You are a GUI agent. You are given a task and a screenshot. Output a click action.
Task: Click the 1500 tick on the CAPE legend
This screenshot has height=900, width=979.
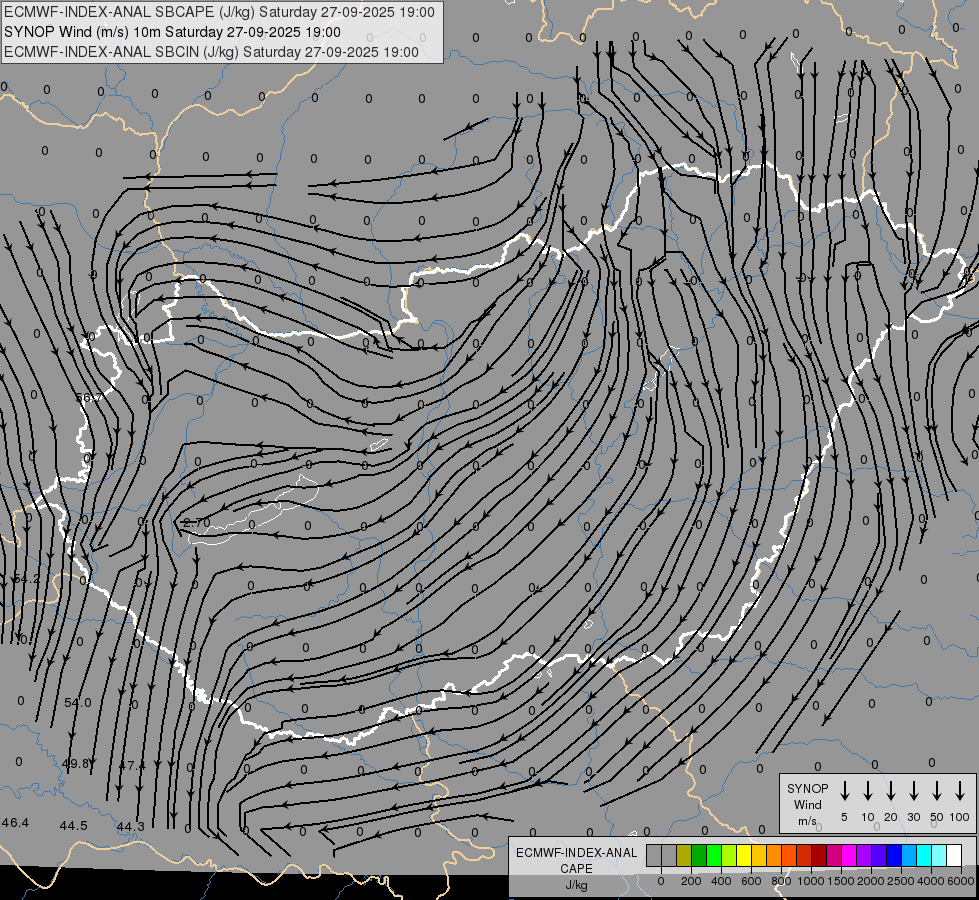click(841, 881)
